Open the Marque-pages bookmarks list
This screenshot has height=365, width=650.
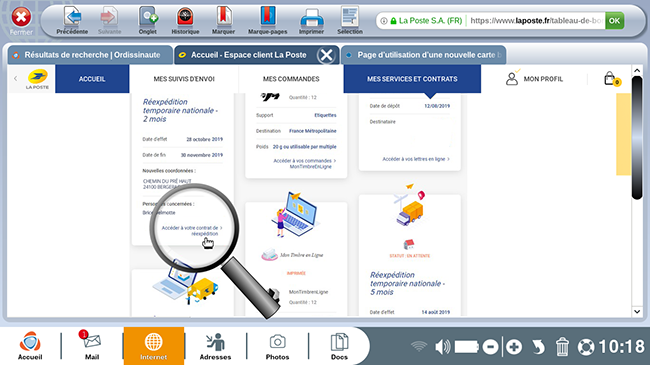point(267,20)
